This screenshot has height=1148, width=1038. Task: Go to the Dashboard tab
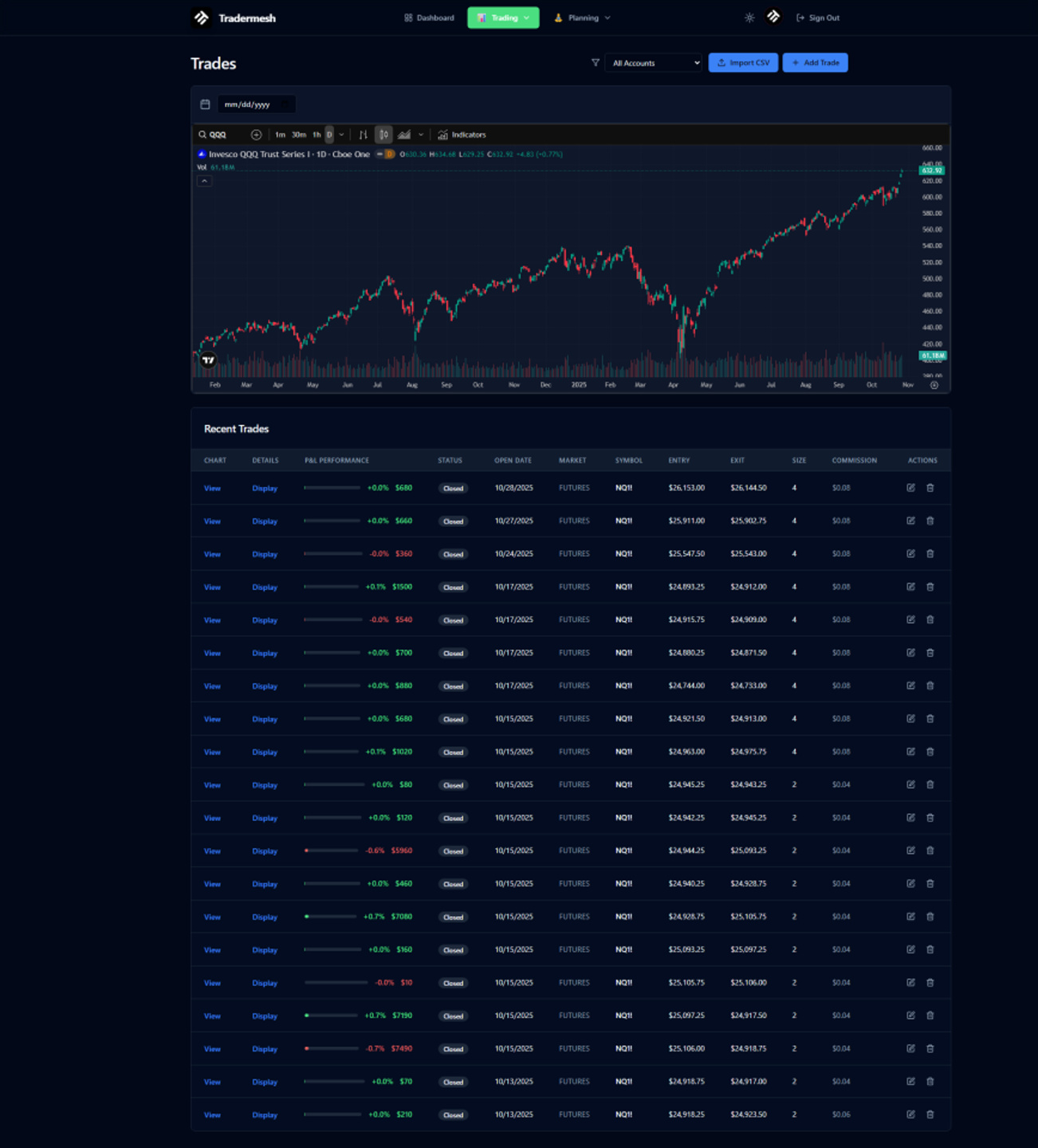(x=430, y=18)
